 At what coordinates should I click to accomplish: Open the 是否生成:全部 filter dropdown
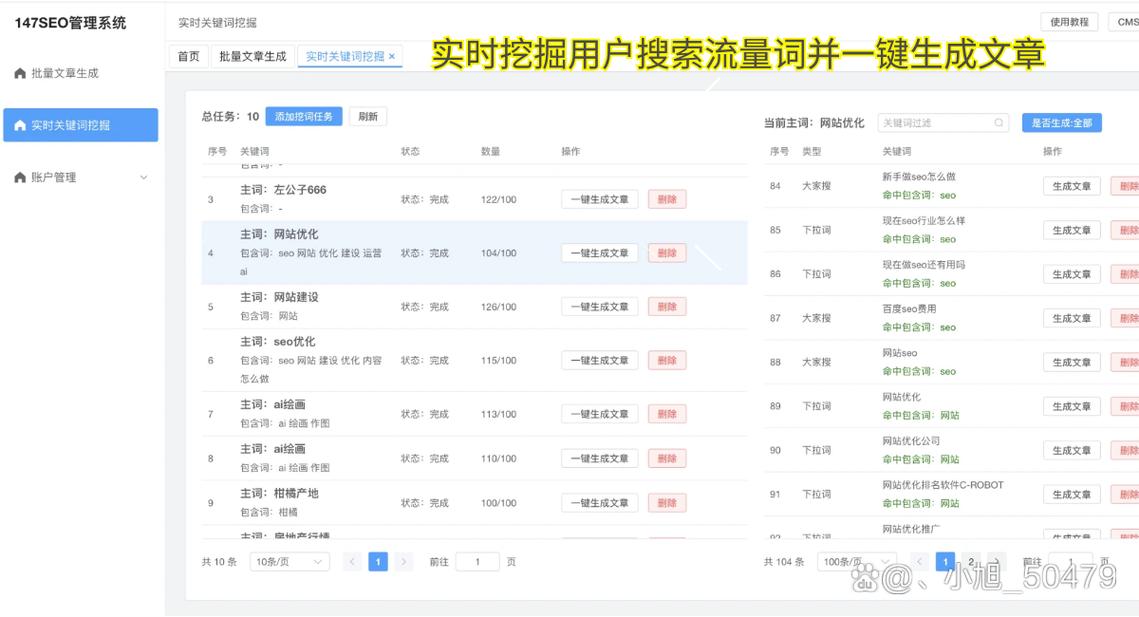pyautogui.click(x=1061, y=123)
